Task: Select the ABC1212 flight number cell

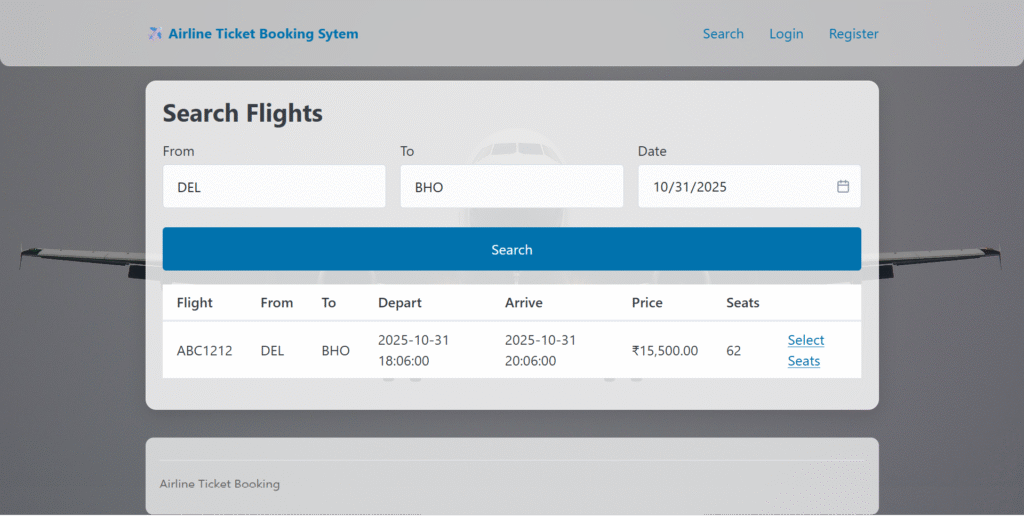Action: 204,351
